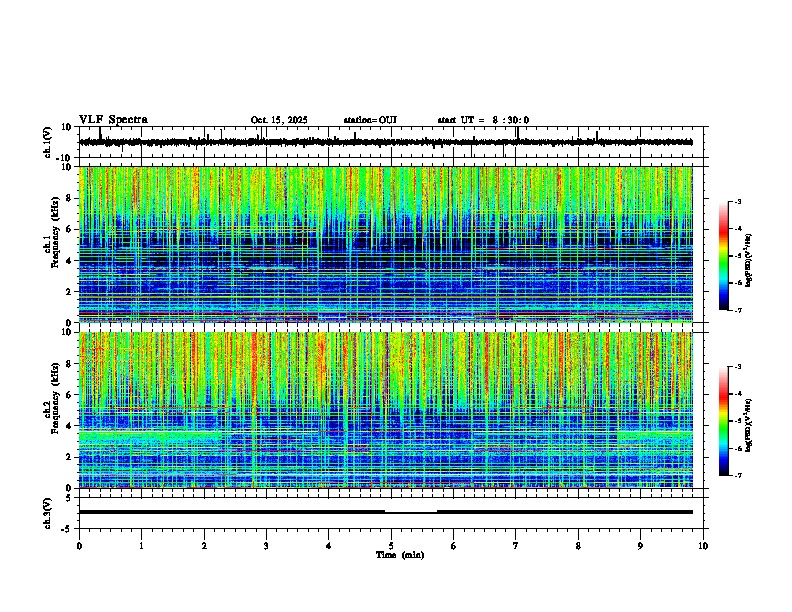Click the '5' tick on the time axis

pyautogui.click(x=391, y=546)
